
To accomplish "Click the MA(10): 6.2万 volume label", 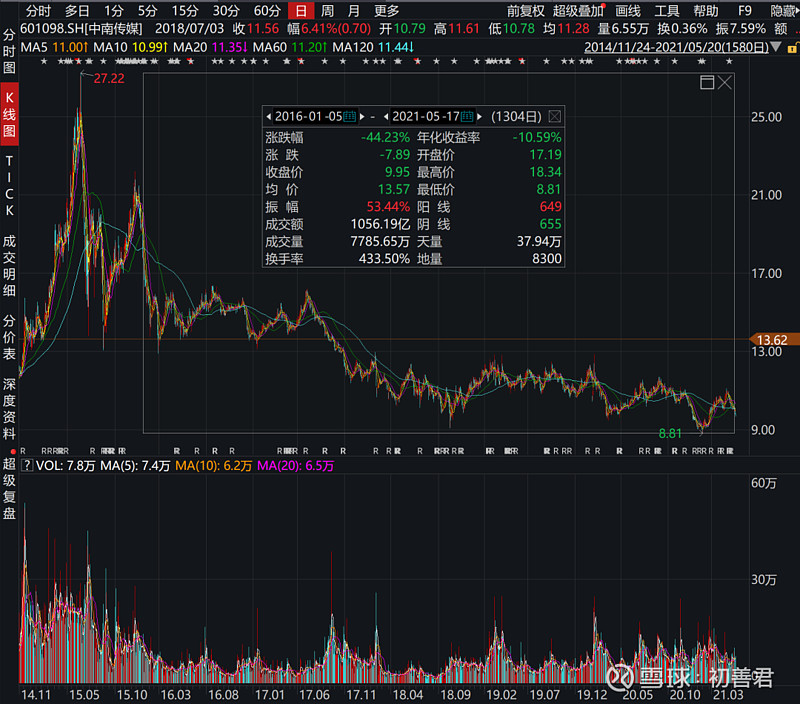I will pyautogui.click(x=213, y=465).
